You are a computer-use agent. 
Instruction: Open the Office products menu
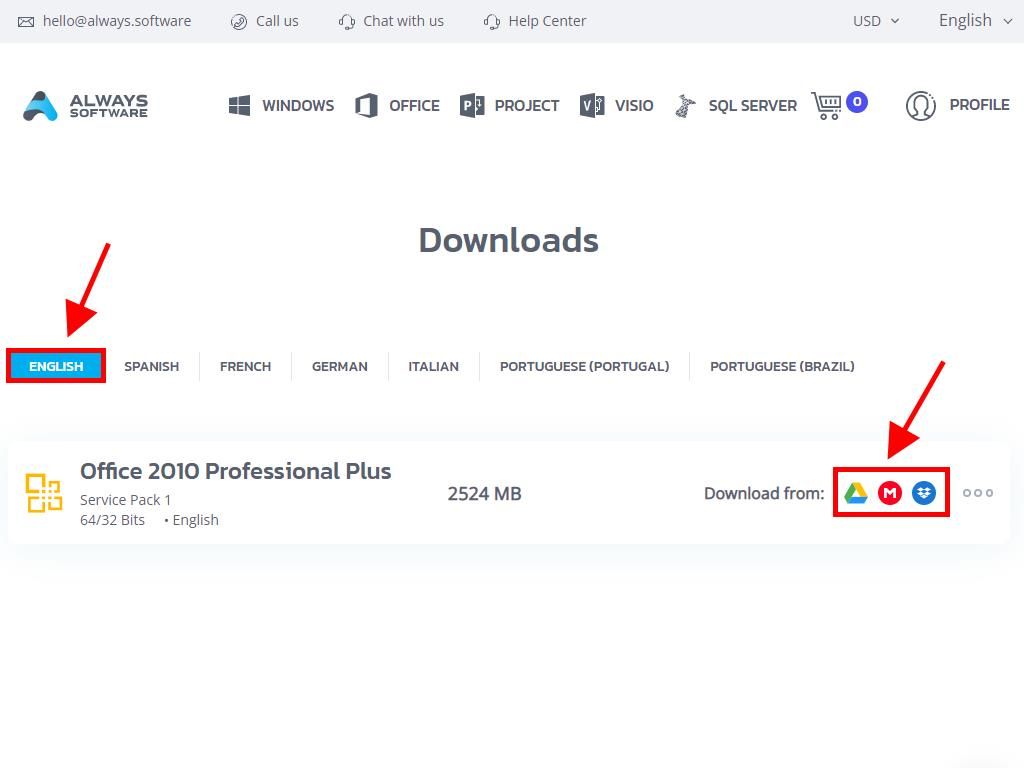[x=398, y=105]
